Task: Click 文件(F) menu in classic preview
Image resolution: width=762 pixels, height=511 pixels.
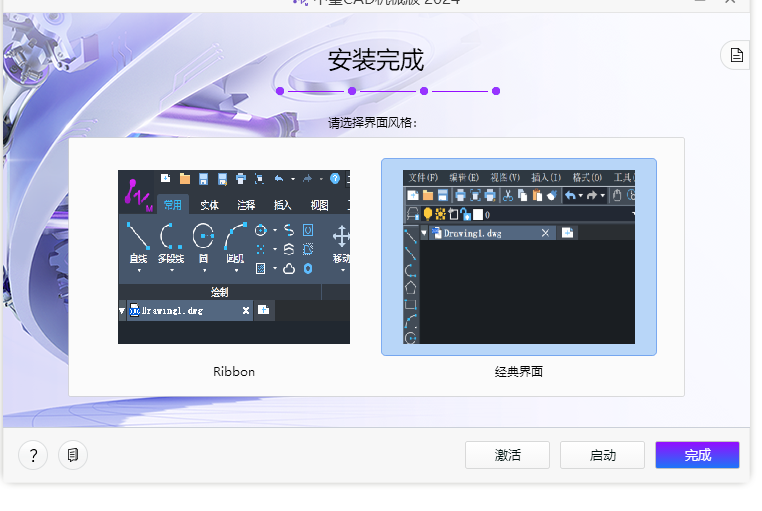Action: pos(423,177)
